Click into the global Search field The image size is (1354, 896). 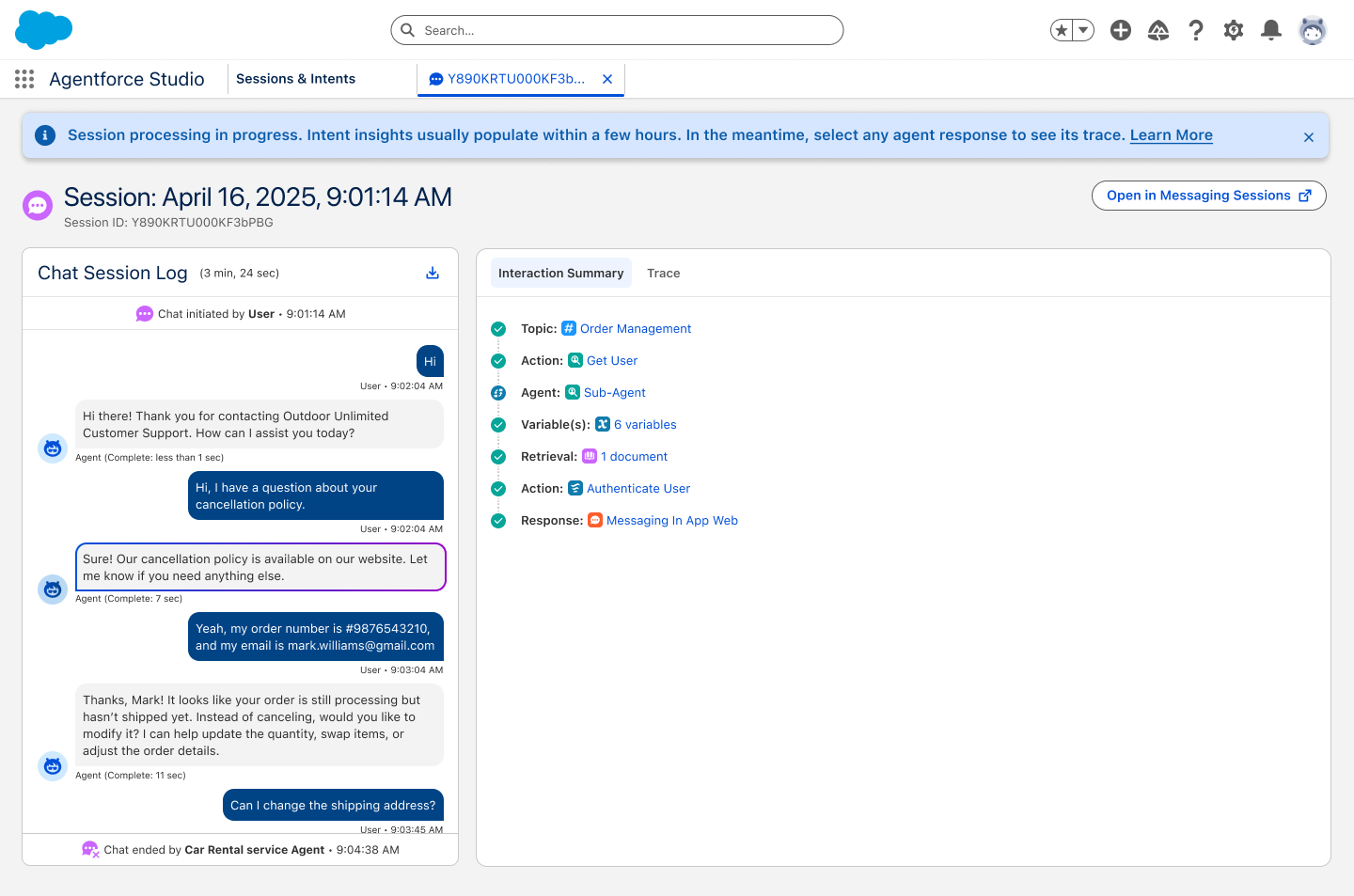click(617, 30)
